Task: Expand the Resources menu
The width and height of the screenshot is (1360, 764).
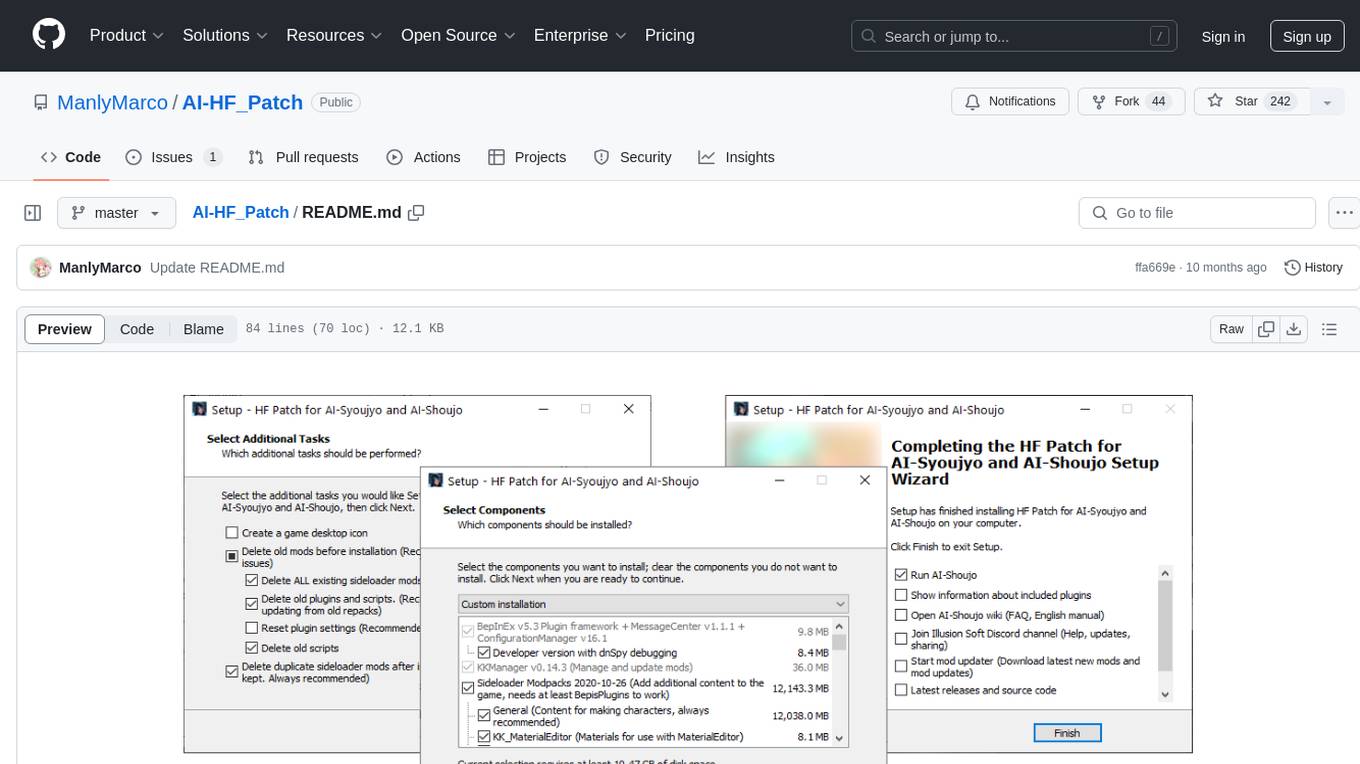Action: 334,35
